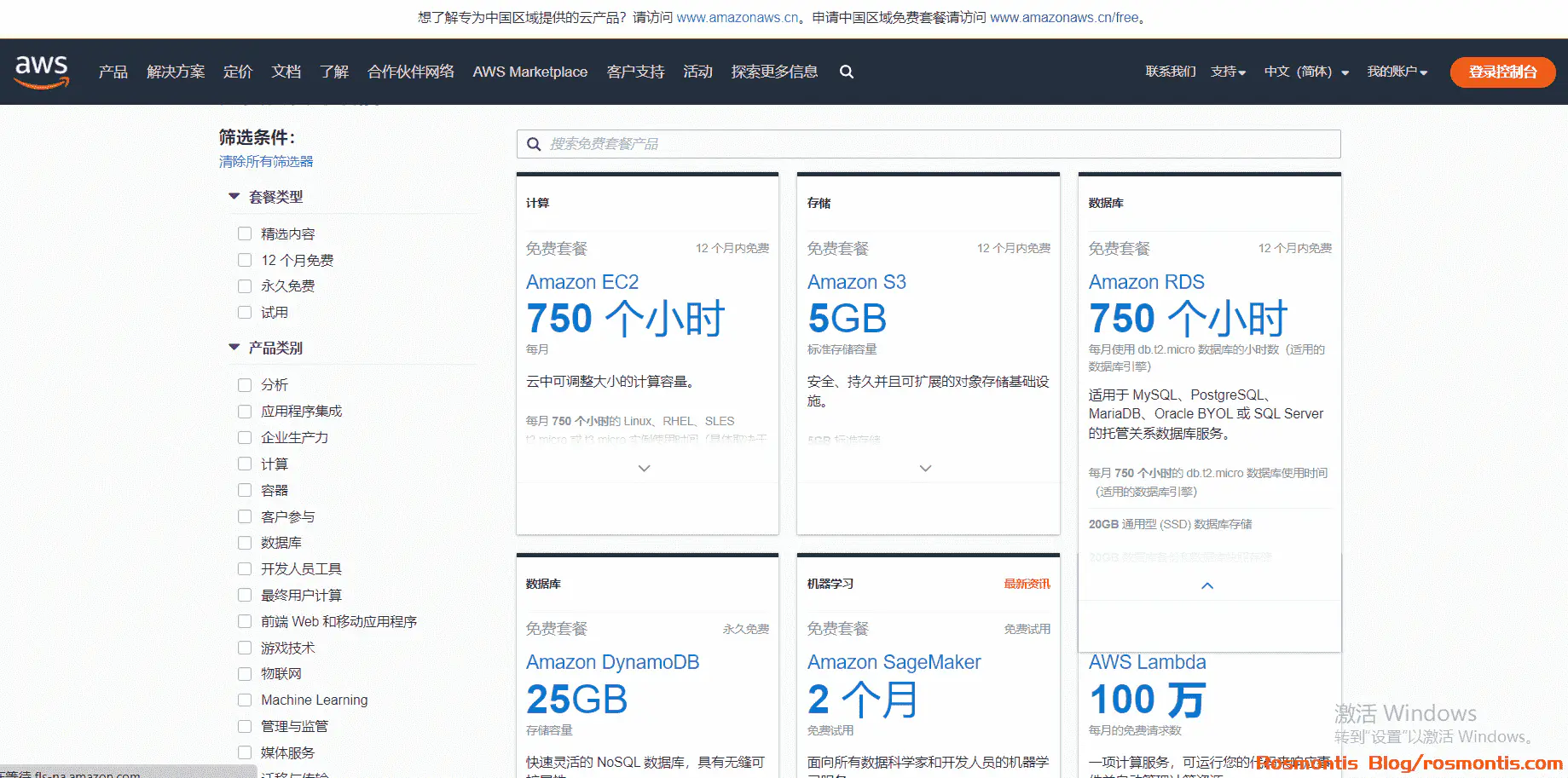Expand the Amazon S3 card details
Image resolution: width=1568 pixels, height=778 pixels.
[926, 468]
